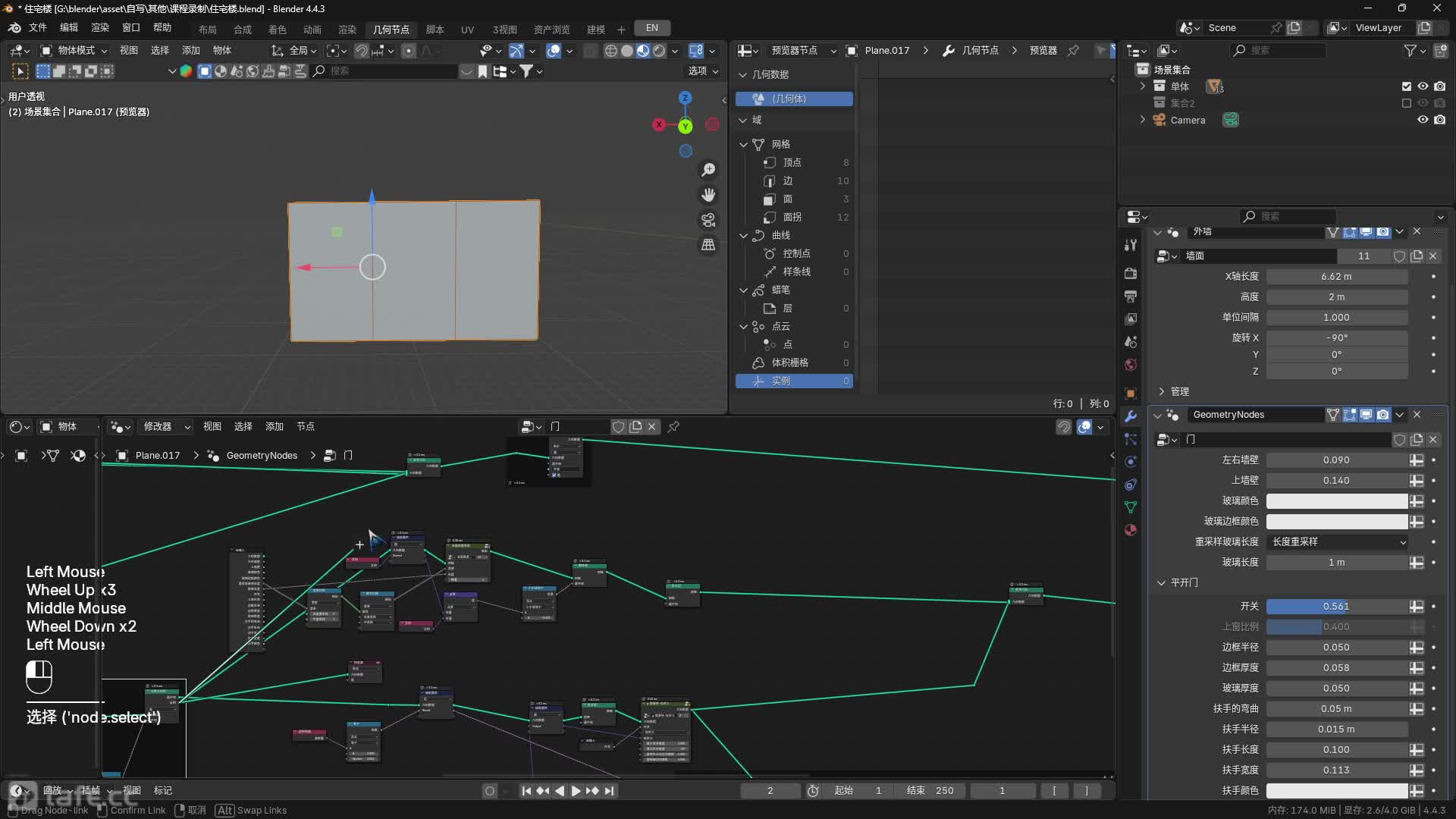
Task: Click the 选项 button in viewport
Action: pyautogui.click(x=702, y=71)
